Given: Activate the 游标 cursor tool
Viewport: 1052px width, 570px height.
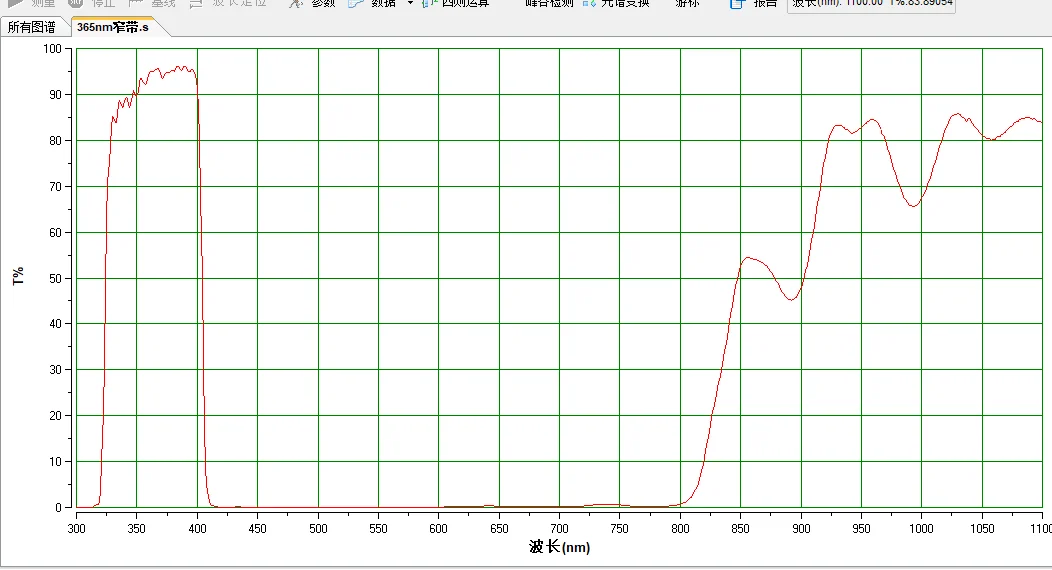Looking at the screenshot, I should click(x=687, y=3).
